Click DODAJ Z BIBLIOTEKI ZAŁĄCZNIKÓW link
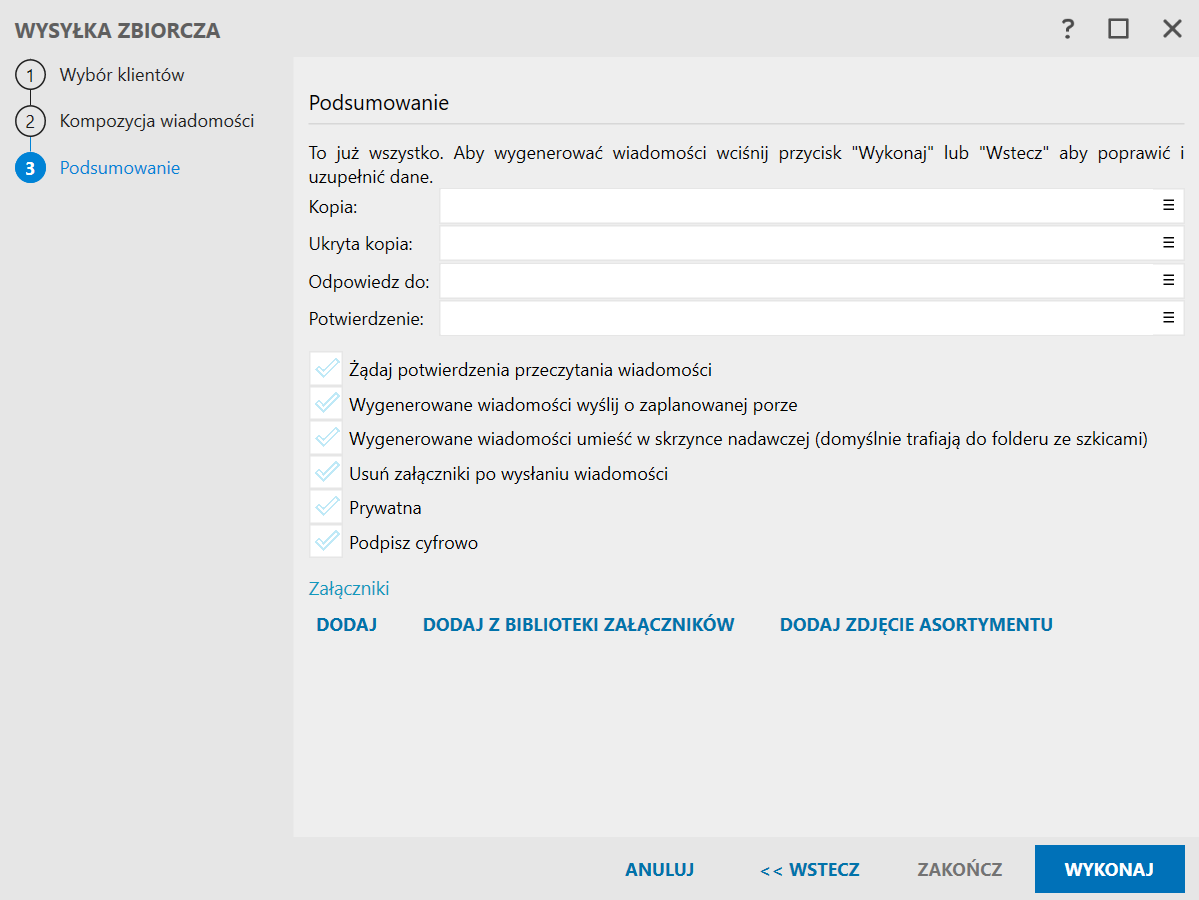The width and height of the screenshot is (1199, 900). pos(578,625)
